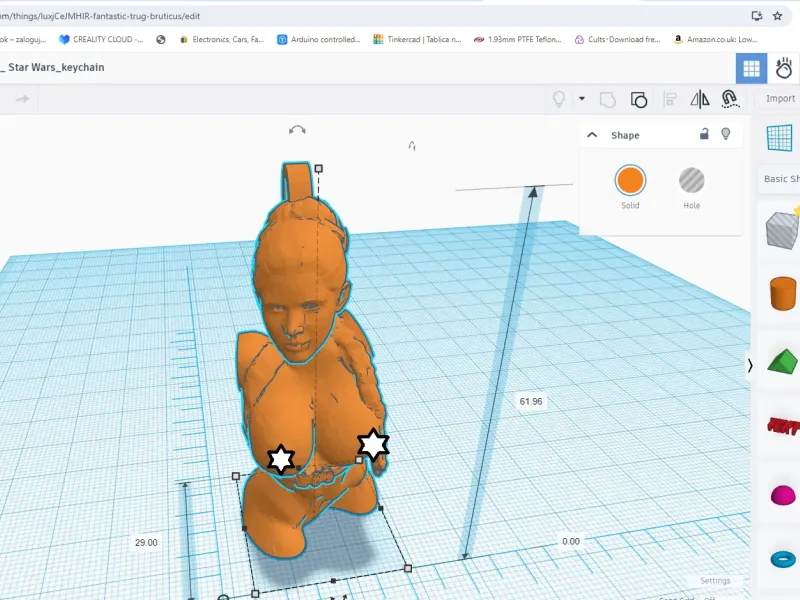This screenshot has height=600, width=800.
Task: Open the Tinkercad Tablica bookmark
Action: (417, 39)
